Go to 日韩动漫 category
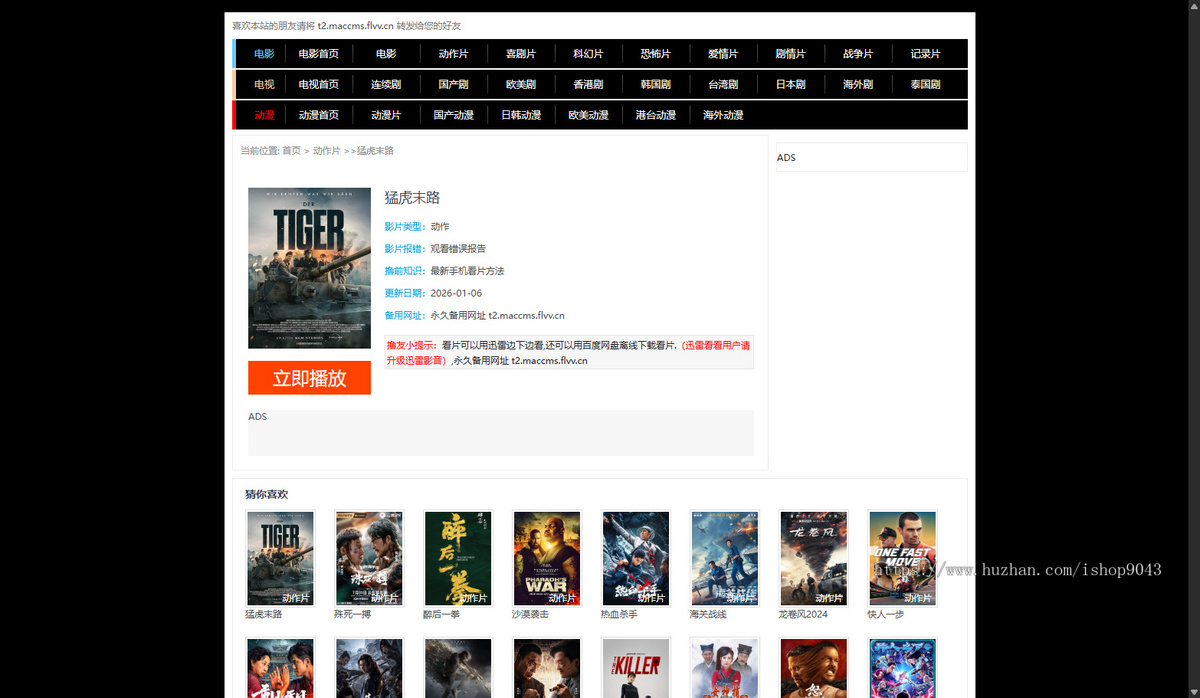Viewport: 1200px width, 698px height. pyautogui.click(x=520, y=115)
